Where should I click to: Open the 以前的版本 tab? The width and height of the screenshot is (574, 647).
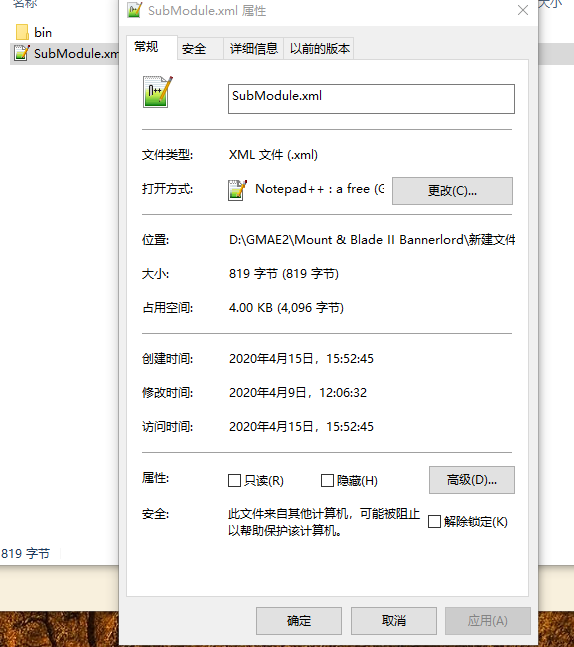coord(319,49)
